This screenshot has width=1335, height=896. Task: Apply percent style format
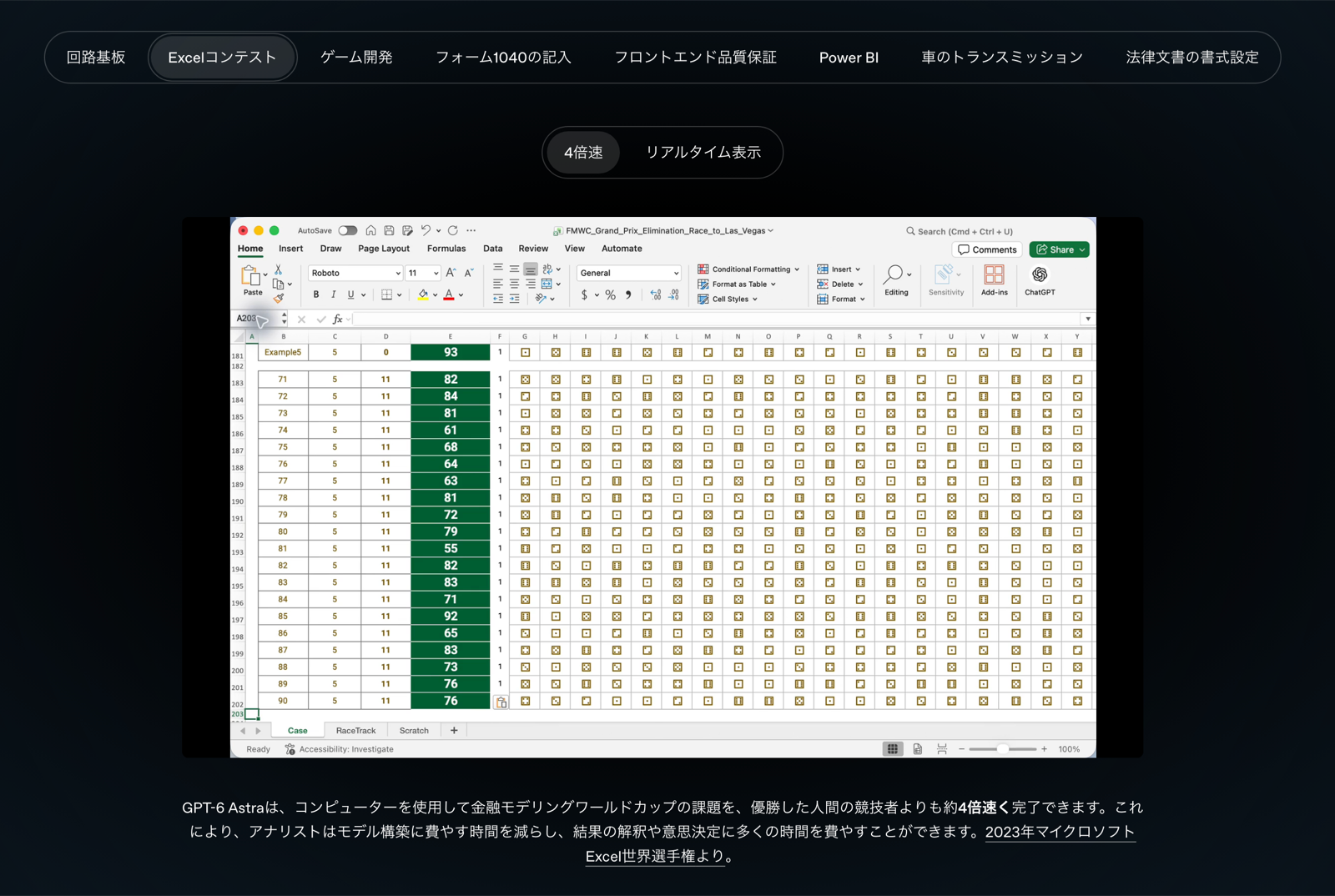click(611, 295)
